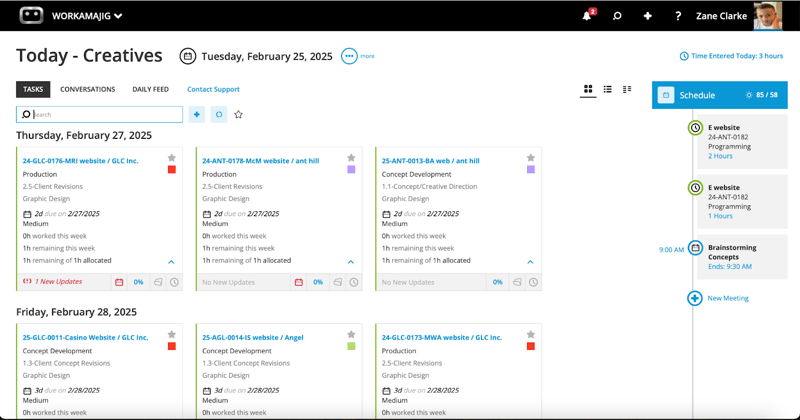Open the notifications bell in the header
This screenshot has height=420, width=800.
point(588,16)
